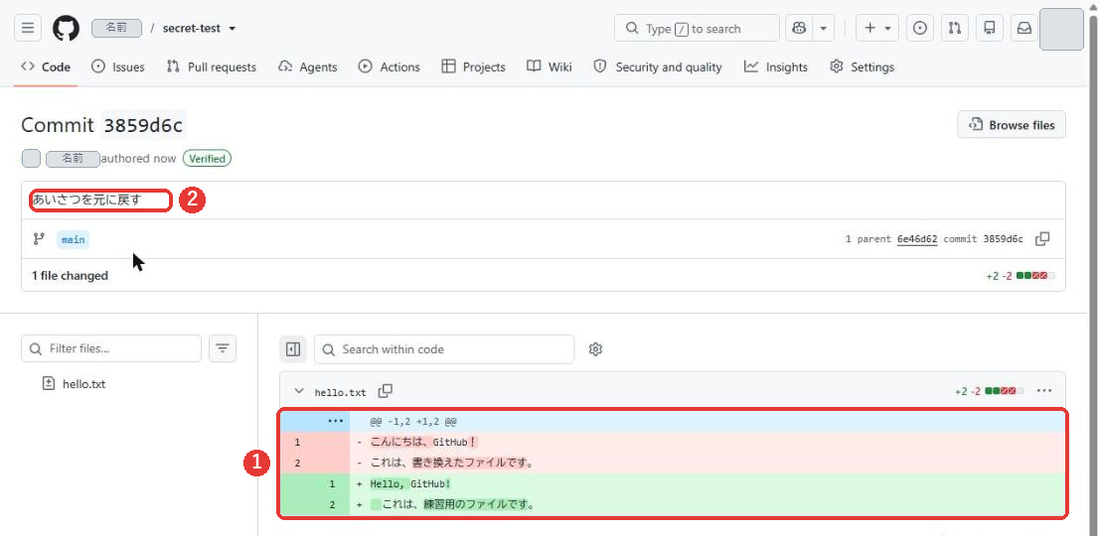Click the Verified badge

point(207,159)
